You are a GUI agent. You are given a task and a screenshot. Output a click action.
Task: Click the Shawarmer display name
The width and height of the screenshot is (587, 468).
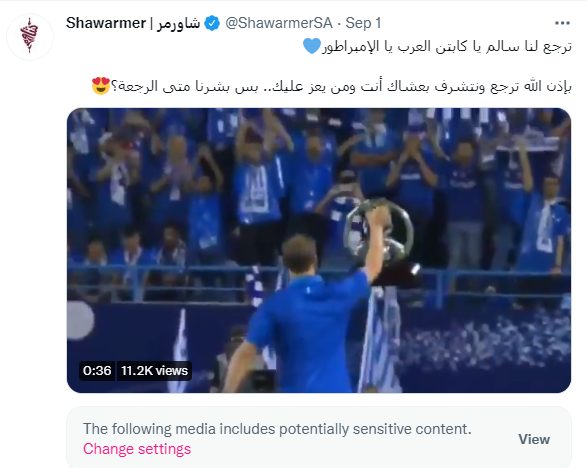coord(106,23)
